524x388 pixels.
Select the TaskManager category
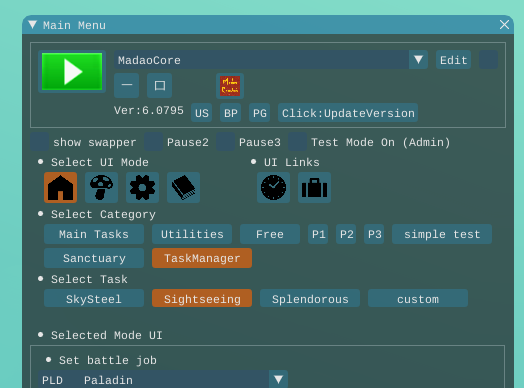pos(202,258)
